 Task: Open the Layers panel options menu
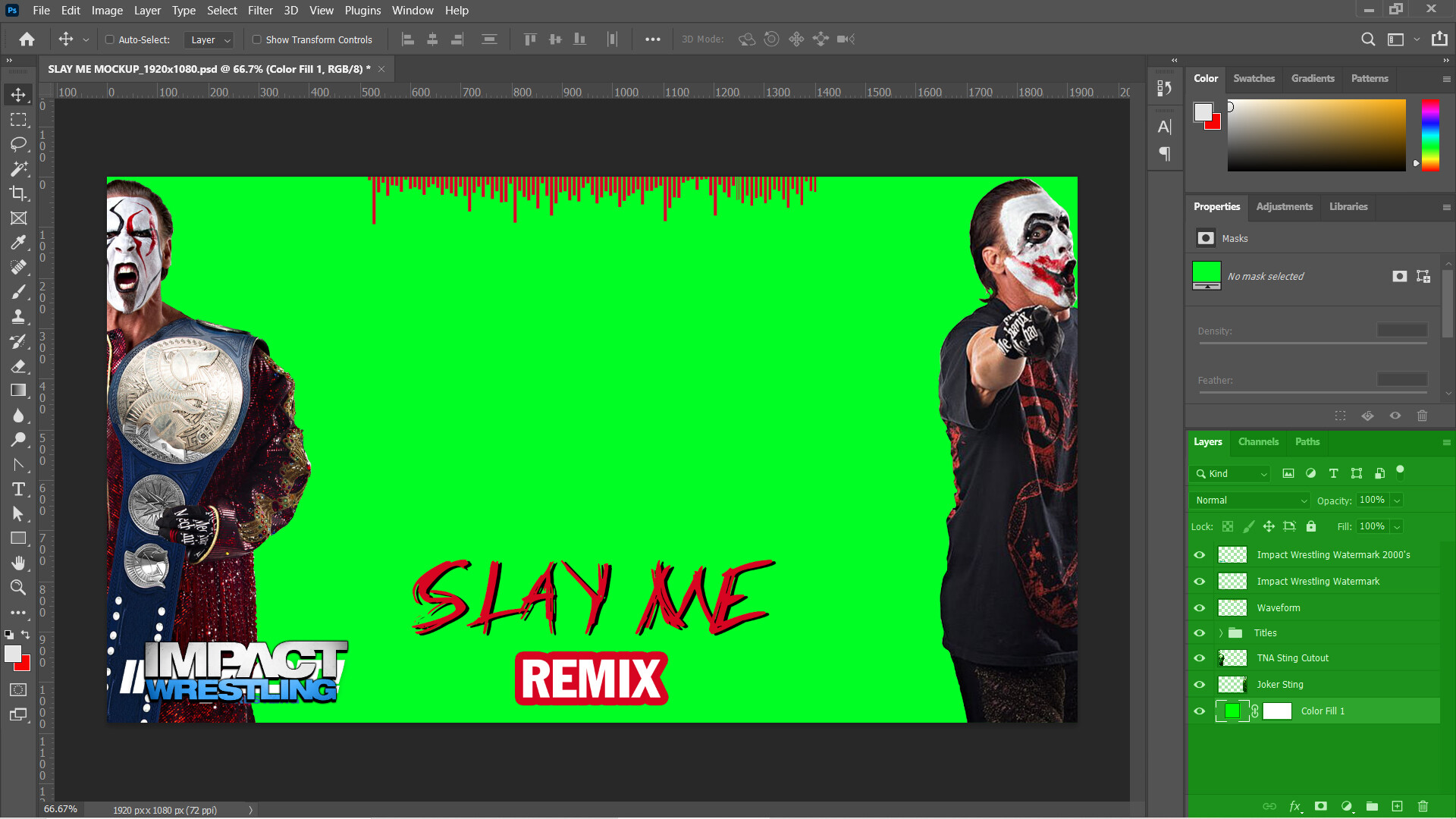tap(1446, 442)
